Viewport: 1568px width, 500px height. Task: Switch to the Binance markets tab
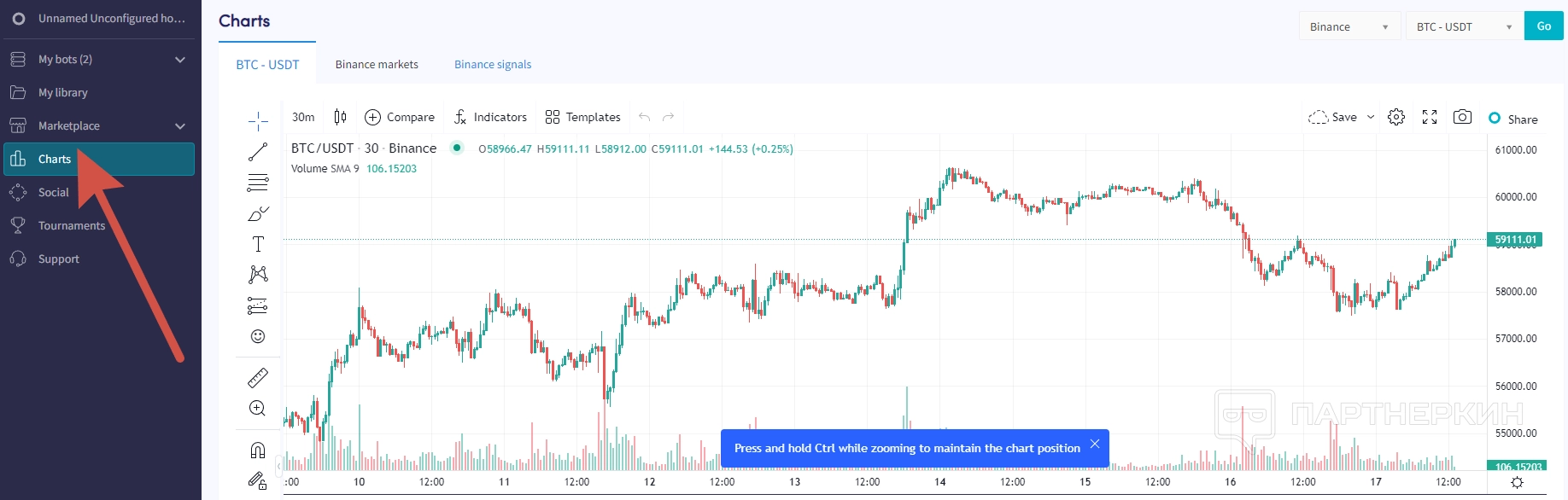pos(377,64)
